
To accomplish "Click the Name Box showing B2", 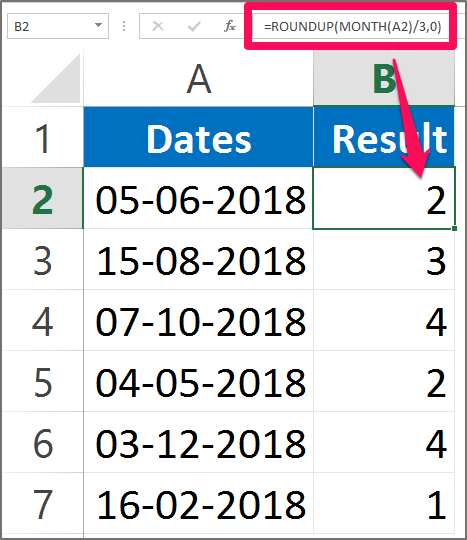I will coord(58,26).
